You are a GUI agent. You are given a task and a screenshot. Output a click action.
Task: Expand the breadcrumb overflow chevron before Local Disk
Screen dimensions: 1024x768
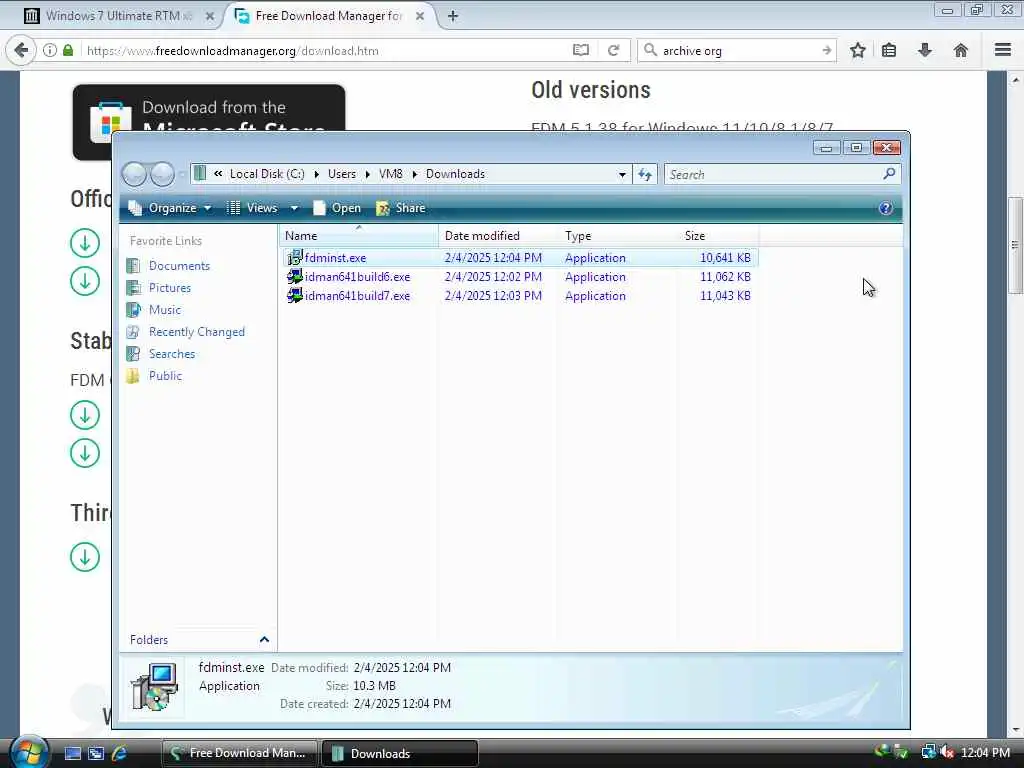click(x=218, y=174)
